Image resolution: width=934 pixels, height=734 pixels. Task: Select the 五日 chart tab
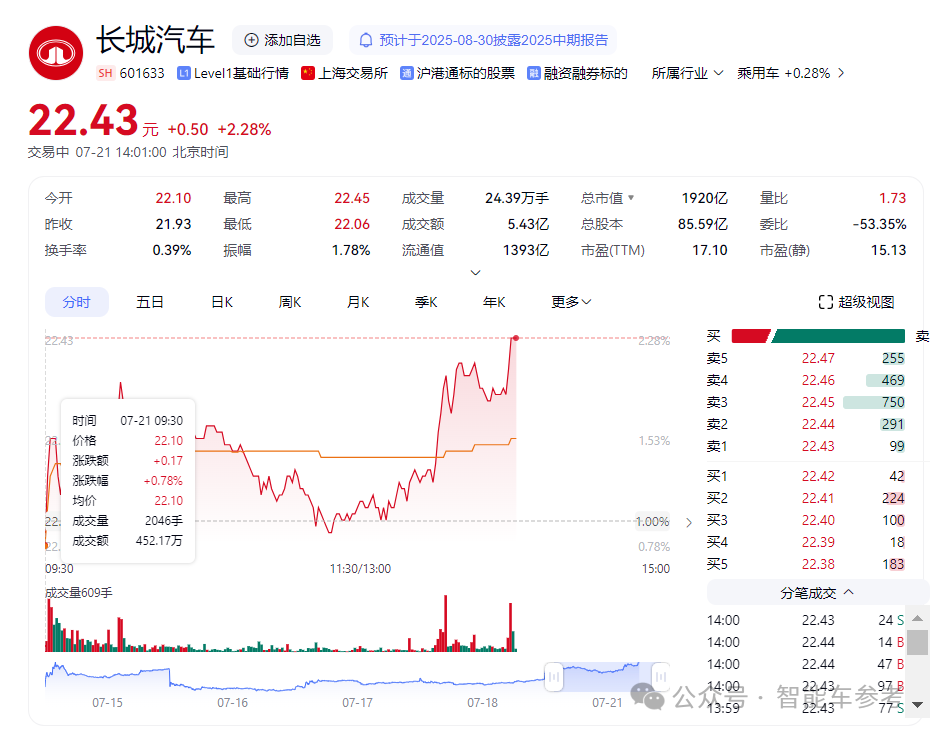point(150,302)
